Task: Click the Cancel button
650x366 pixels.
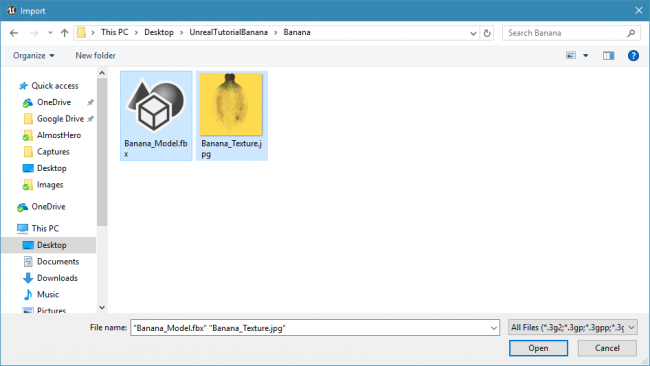Action: pos(607,348)
